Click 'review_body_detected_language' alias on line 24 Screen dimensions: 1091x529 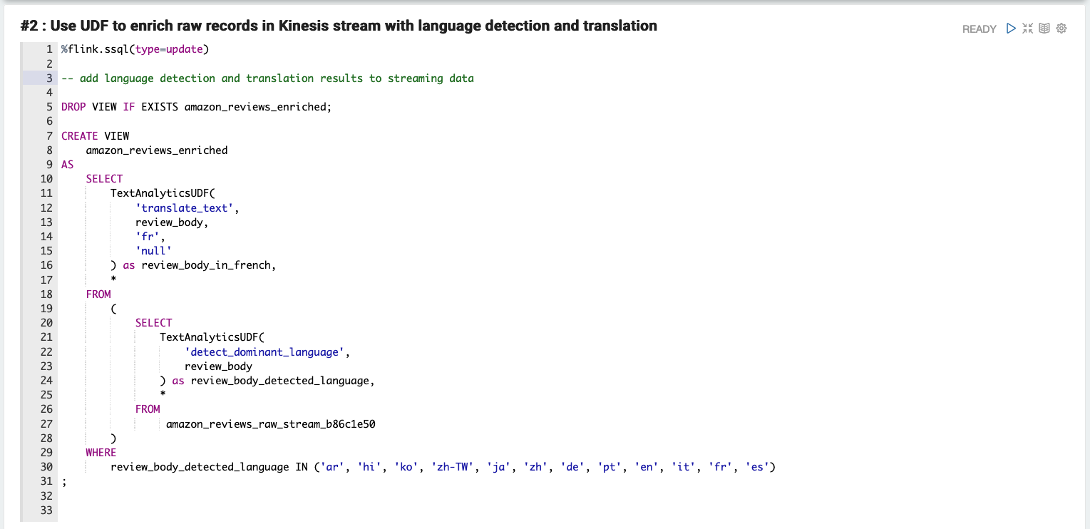(280, 381)
